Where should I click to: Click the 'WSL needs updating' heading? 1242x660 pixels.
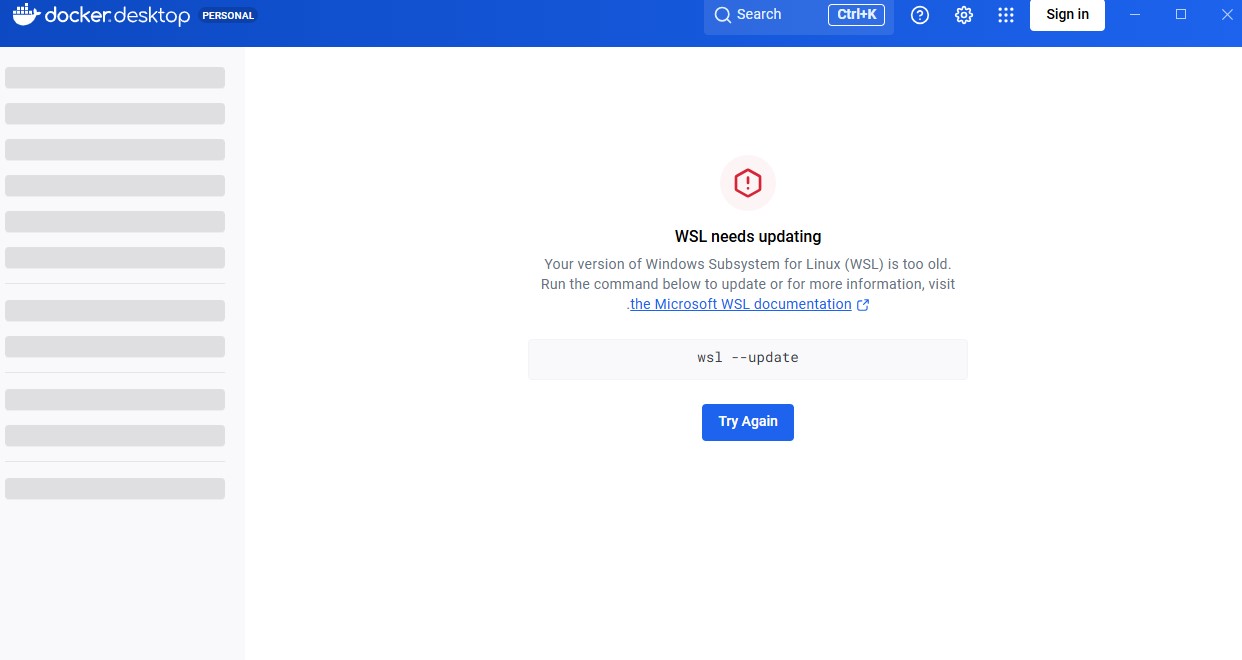(748, 237)
